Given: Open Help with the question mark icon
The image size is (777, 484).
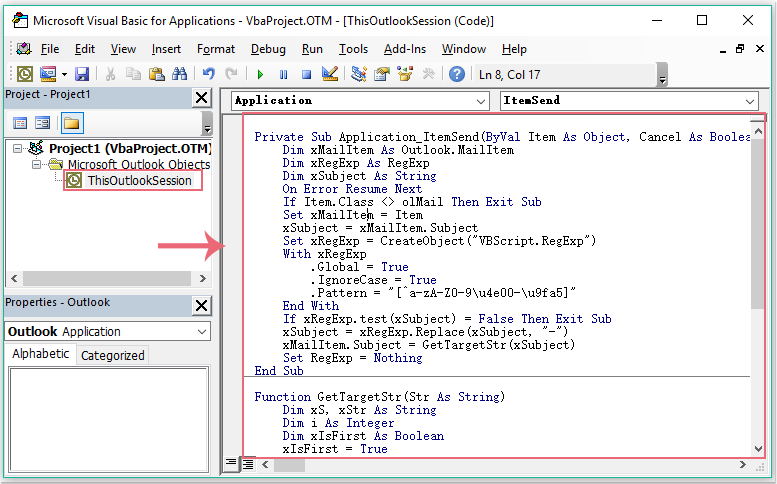Looking at the screenshot, I should pyautogui.click(x=456, y=74).
